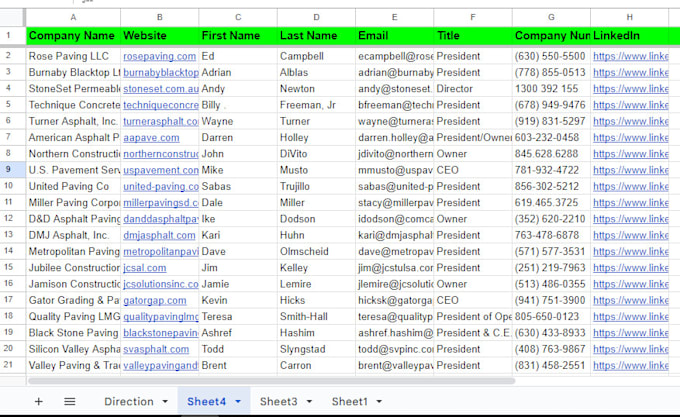Select the Email header cell
Viewport: 680px width, 417px height.
pyautogui.click(x=394, y=36)
